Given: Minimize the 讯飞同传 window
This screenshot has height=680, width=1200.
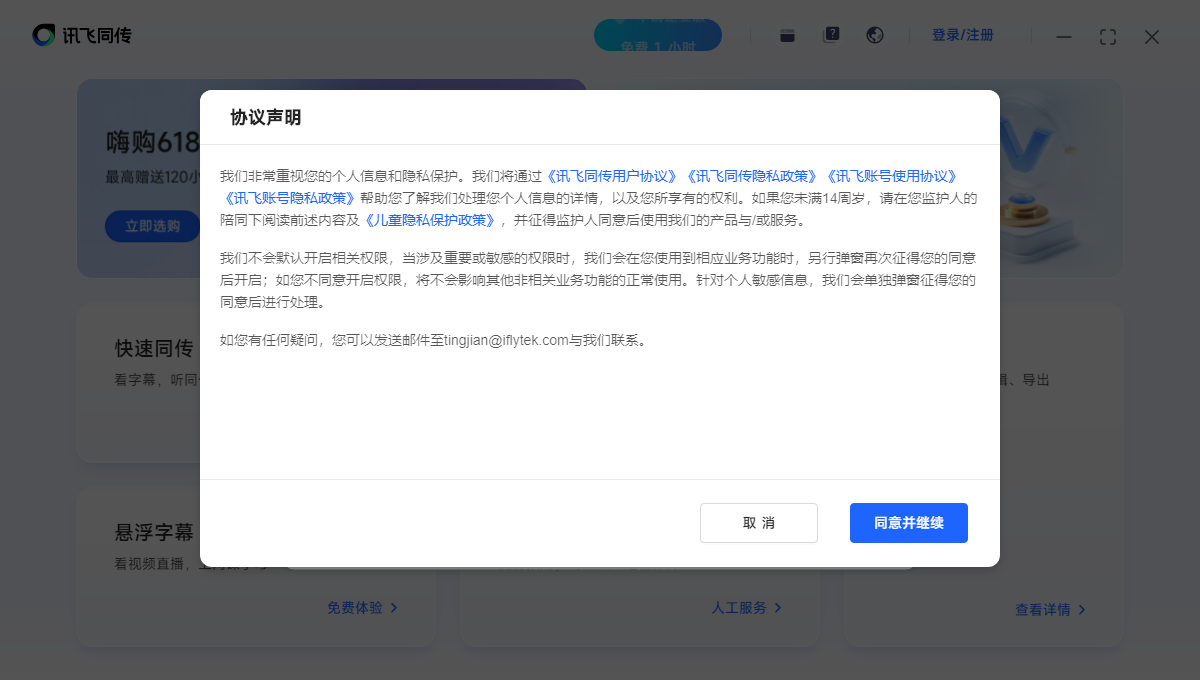Looking at the screenshot, I should pyautogui.click(x=1064, y=36).
